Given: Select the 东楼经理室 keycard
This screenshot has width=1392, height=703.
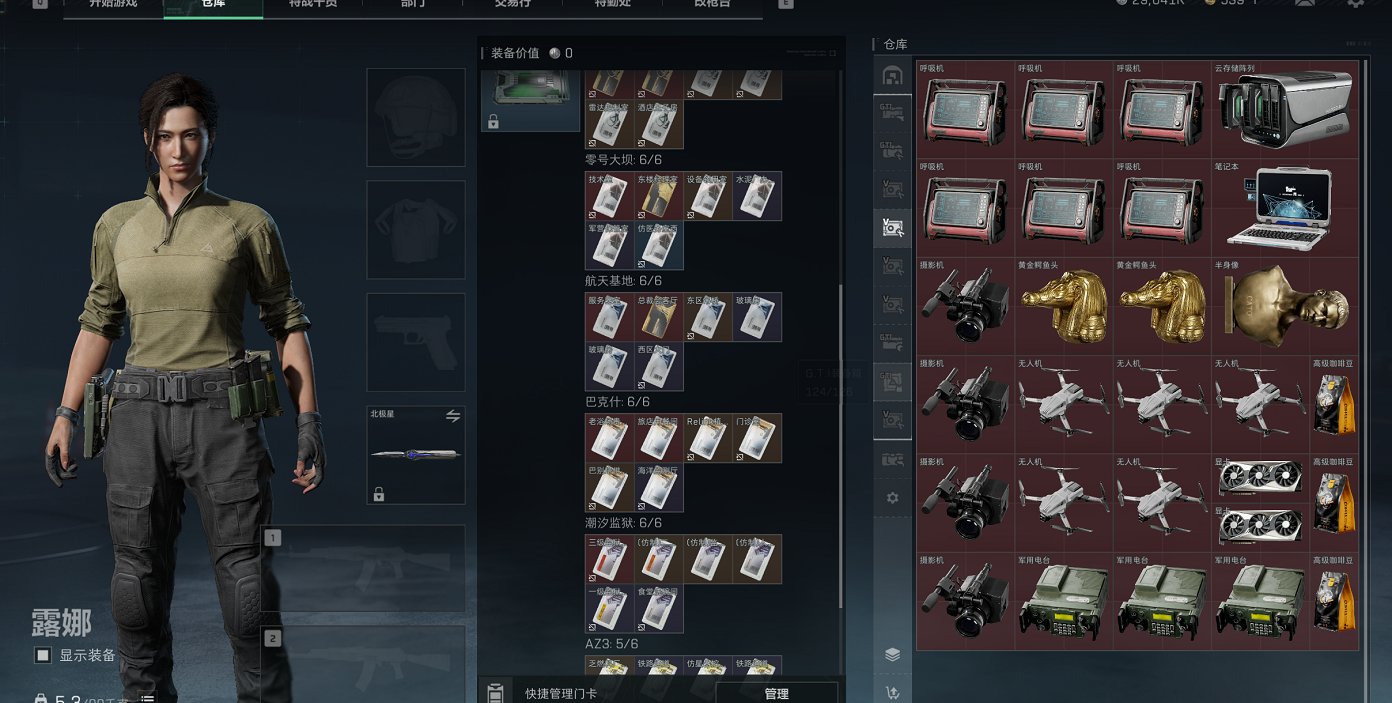Looking at the screenshot, I should point(659,196).
